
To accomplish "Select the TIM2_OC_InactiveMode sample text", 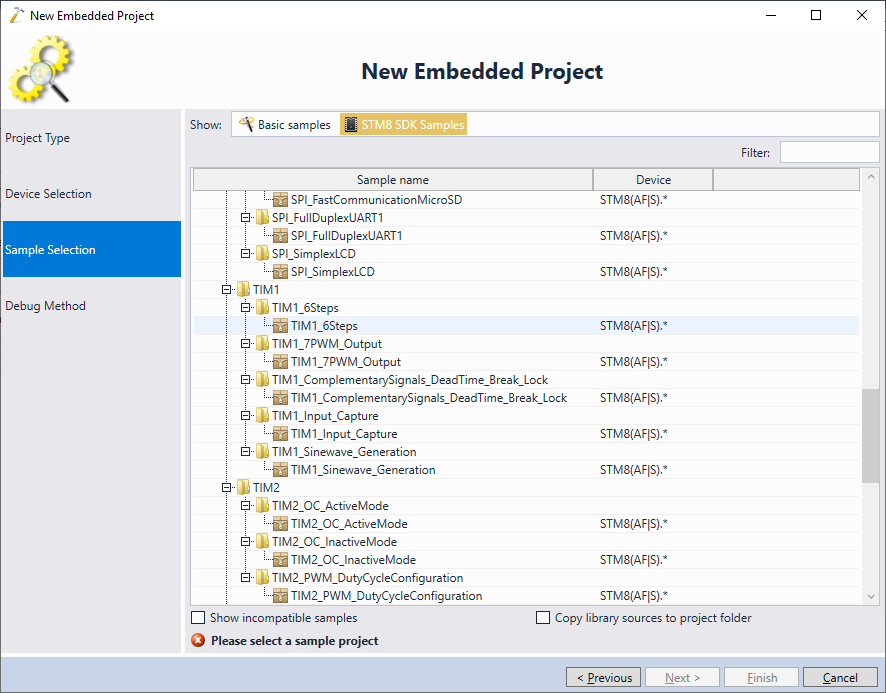I will click(x=353, y=560).
